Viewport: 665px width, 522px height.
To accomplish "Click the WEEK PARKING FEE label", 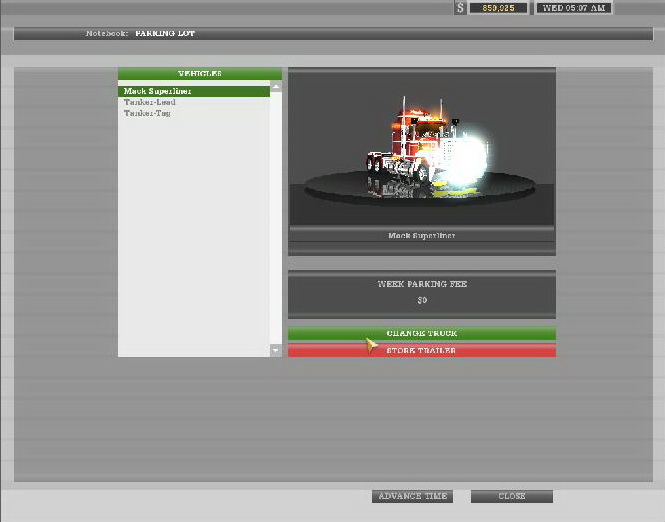I will click(x=421, y=284).
